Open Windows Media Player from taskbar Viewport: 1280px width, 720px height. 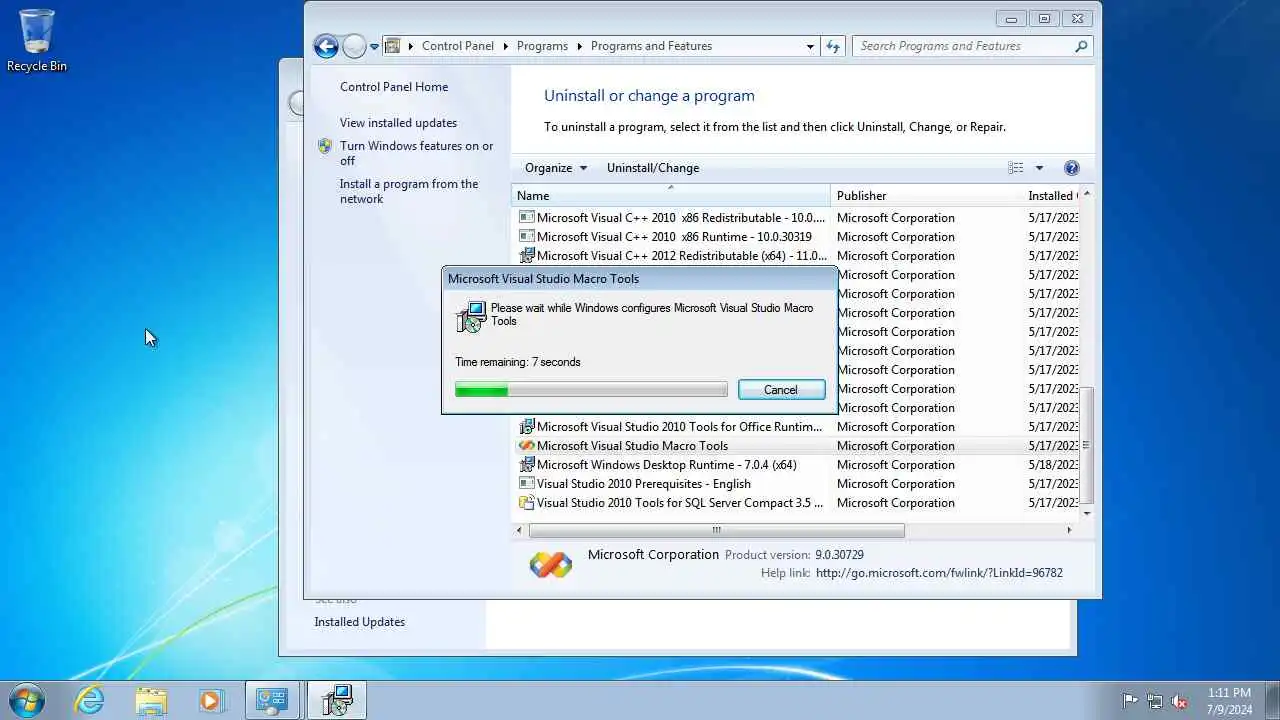(211, 700)
